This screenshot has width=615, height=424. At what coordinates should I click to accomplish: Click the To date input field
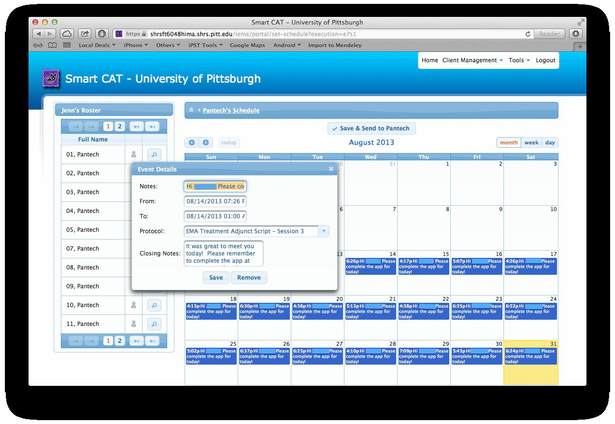point(215,216)
